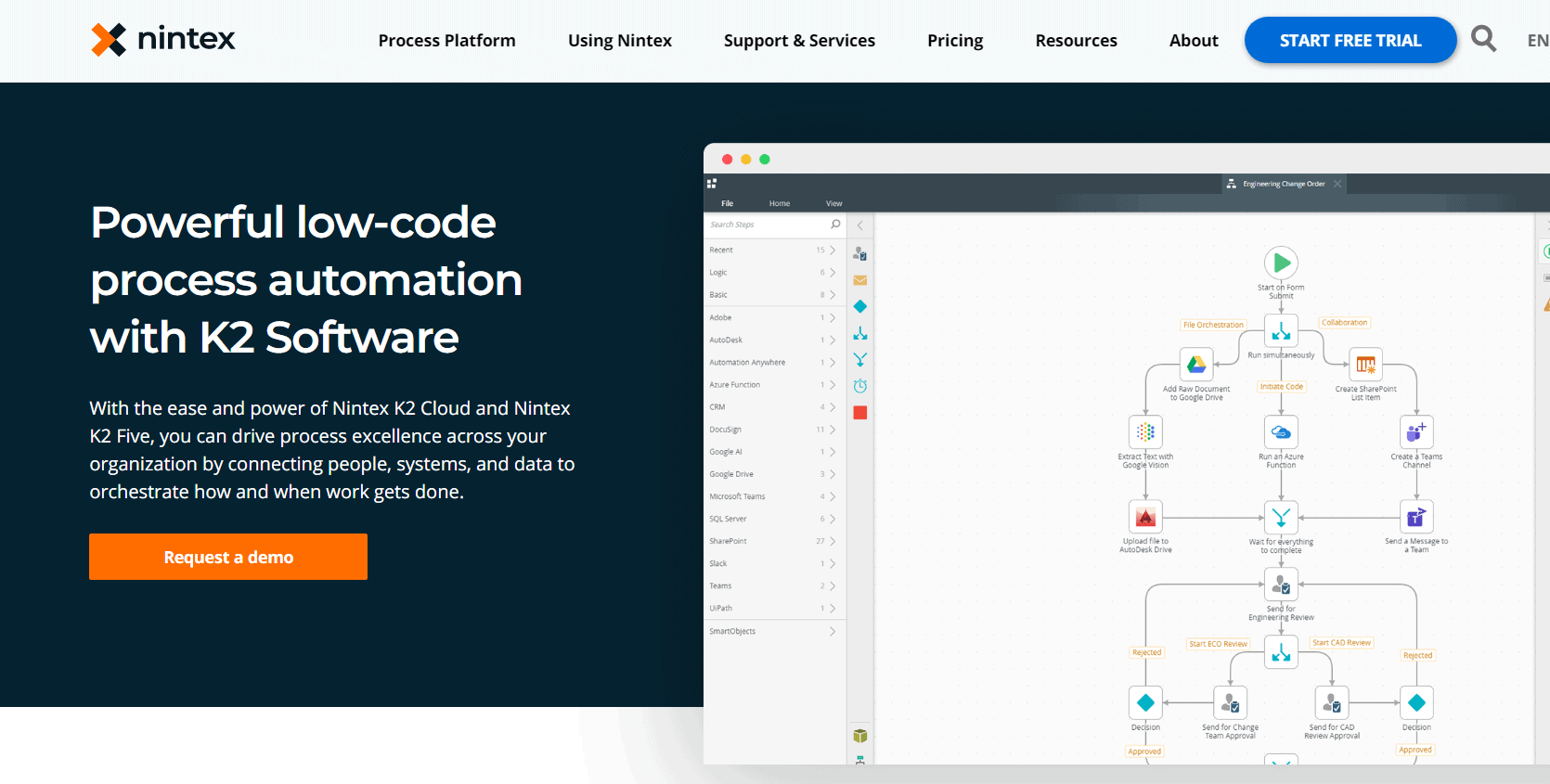1550x784 pixels.
Task: Select the Extract Text with Google Vision node
Action: [x=1145, y=432]
